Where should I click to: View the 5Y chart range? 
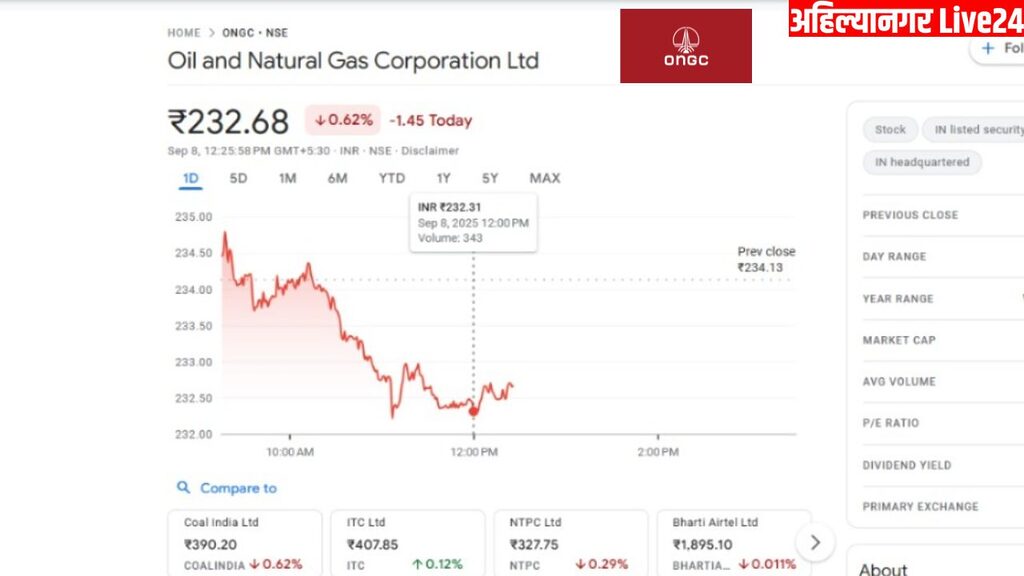tap(489, 178)
